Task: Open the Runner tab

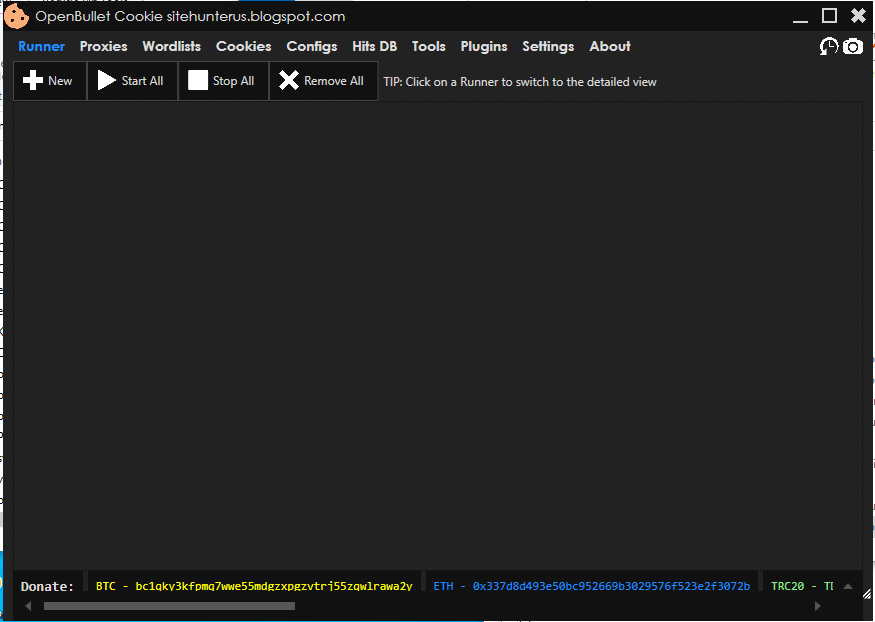Action: (41, 46)
